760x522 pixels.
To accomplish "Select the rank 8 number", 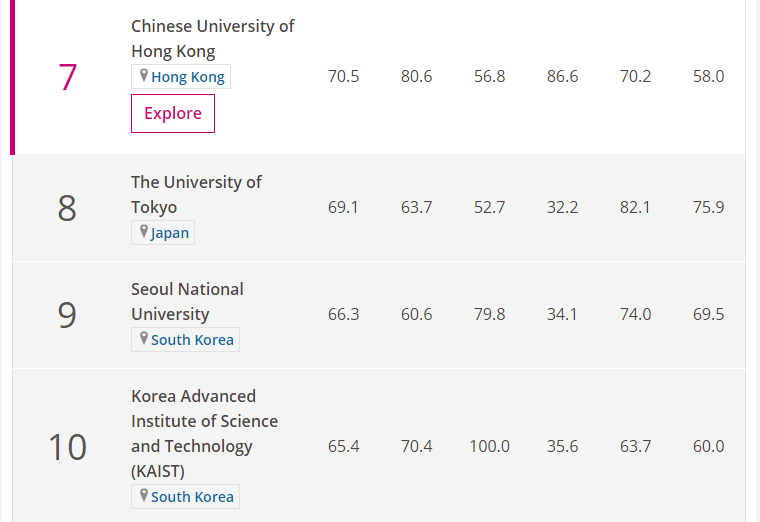I will (67, 208).
